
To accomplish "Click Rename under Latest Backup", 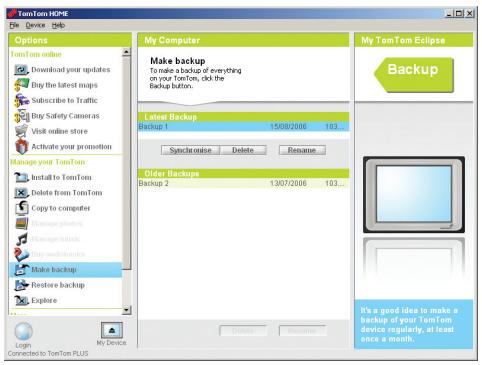I will tap(302, 150).
